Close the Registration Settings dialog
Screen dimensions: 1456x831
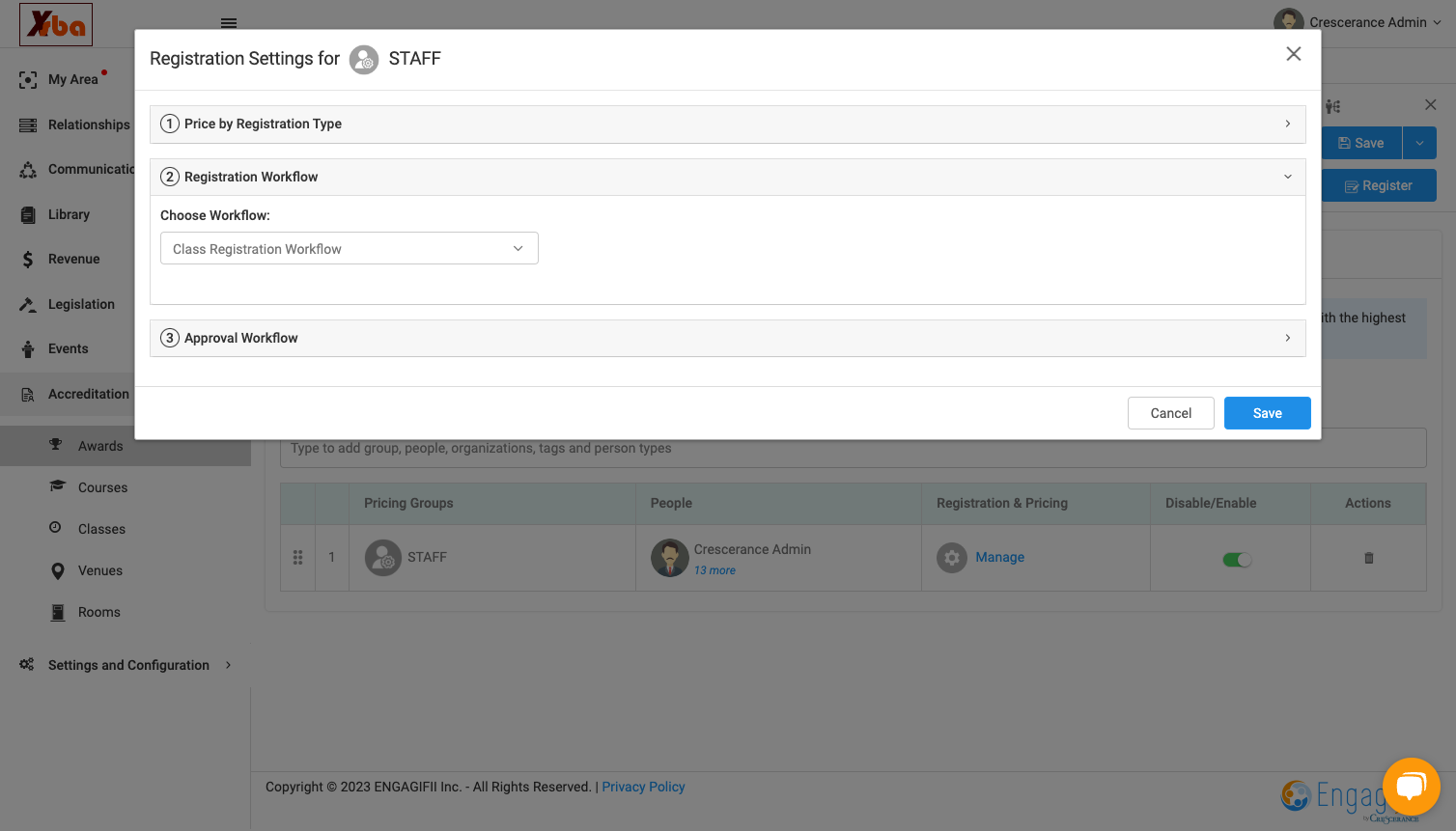coord(1293,54)
